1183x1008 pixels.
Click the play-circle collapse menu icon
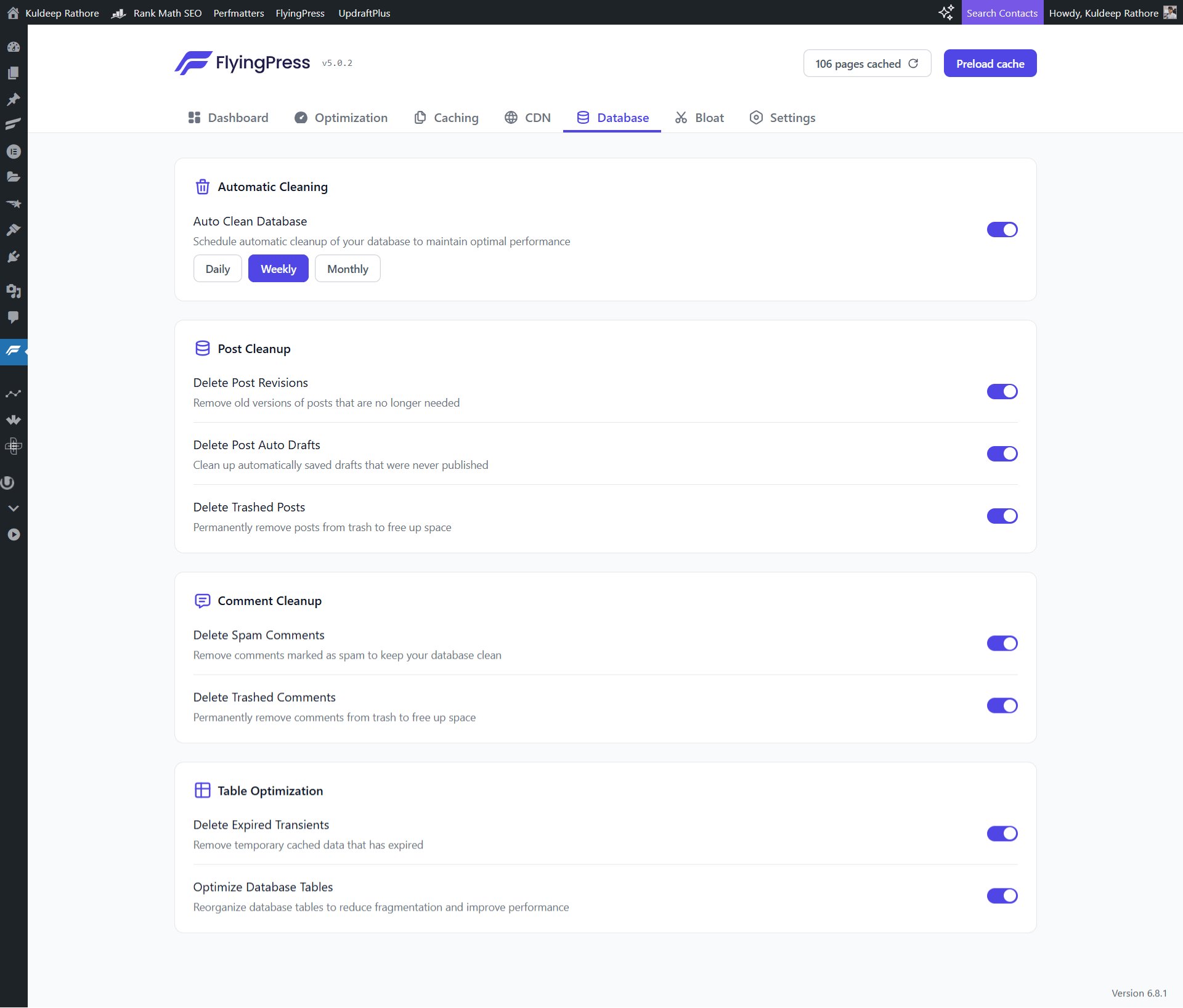tap(14, 534)
